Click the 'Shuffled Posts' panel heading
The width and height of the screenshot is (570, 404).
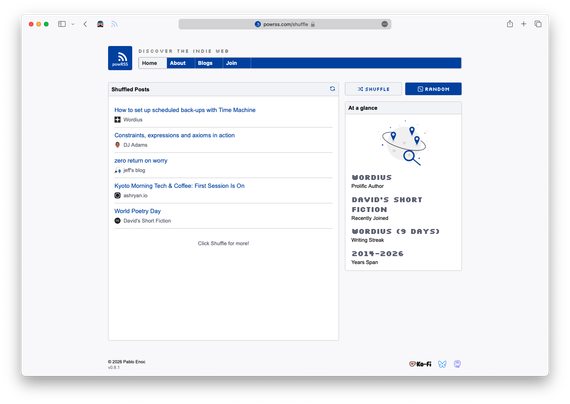pyautogui.click(x=130, y=89)
